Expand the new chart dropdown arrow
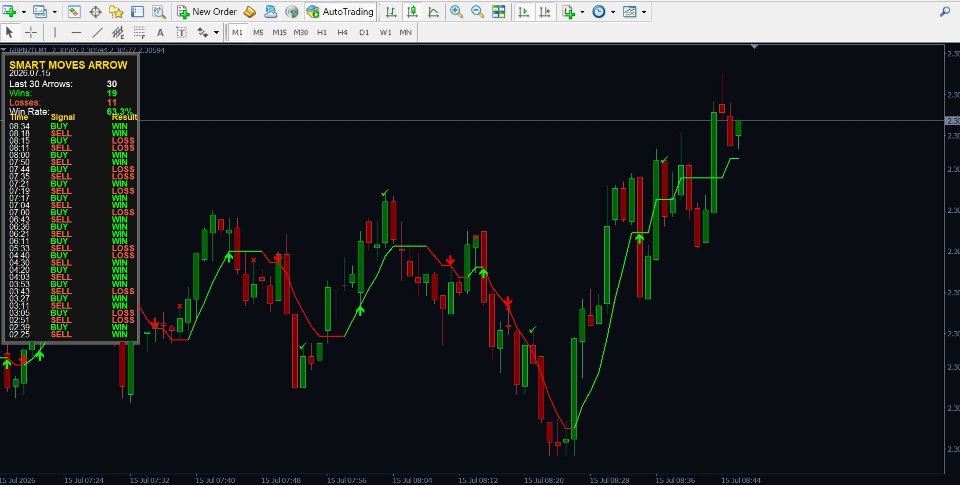The image size is (960, 485). pyautogui.click(x=24, y=12)
